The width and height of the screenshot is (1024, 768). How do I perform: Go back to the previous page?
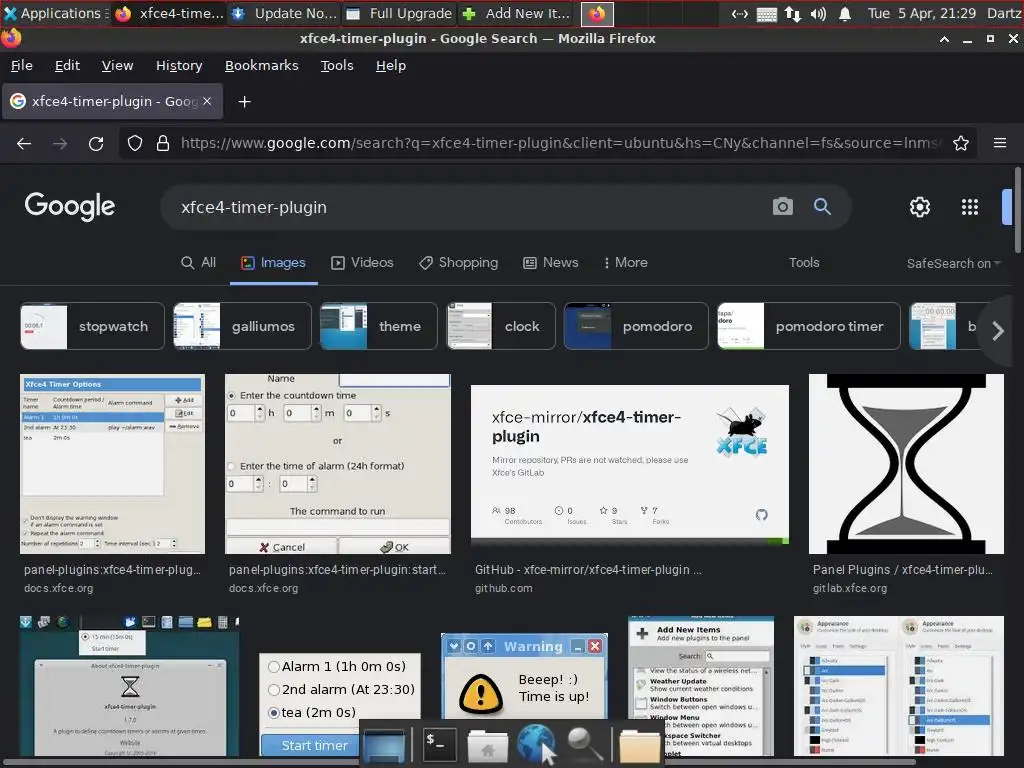[x=24, y=144]
